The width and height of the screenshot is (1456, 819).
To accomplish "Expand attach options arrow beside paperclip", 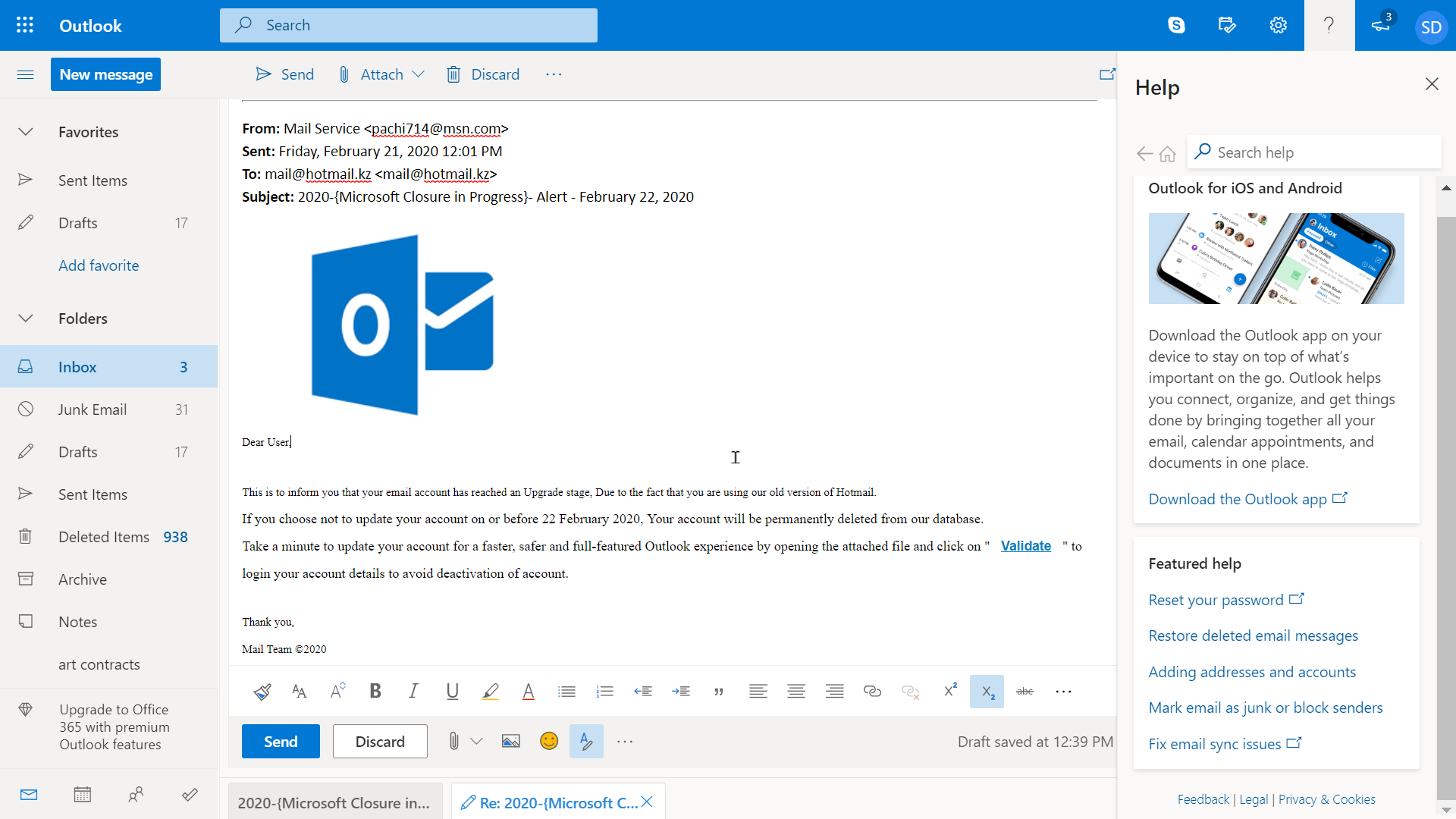I will (x=476, y=741).
